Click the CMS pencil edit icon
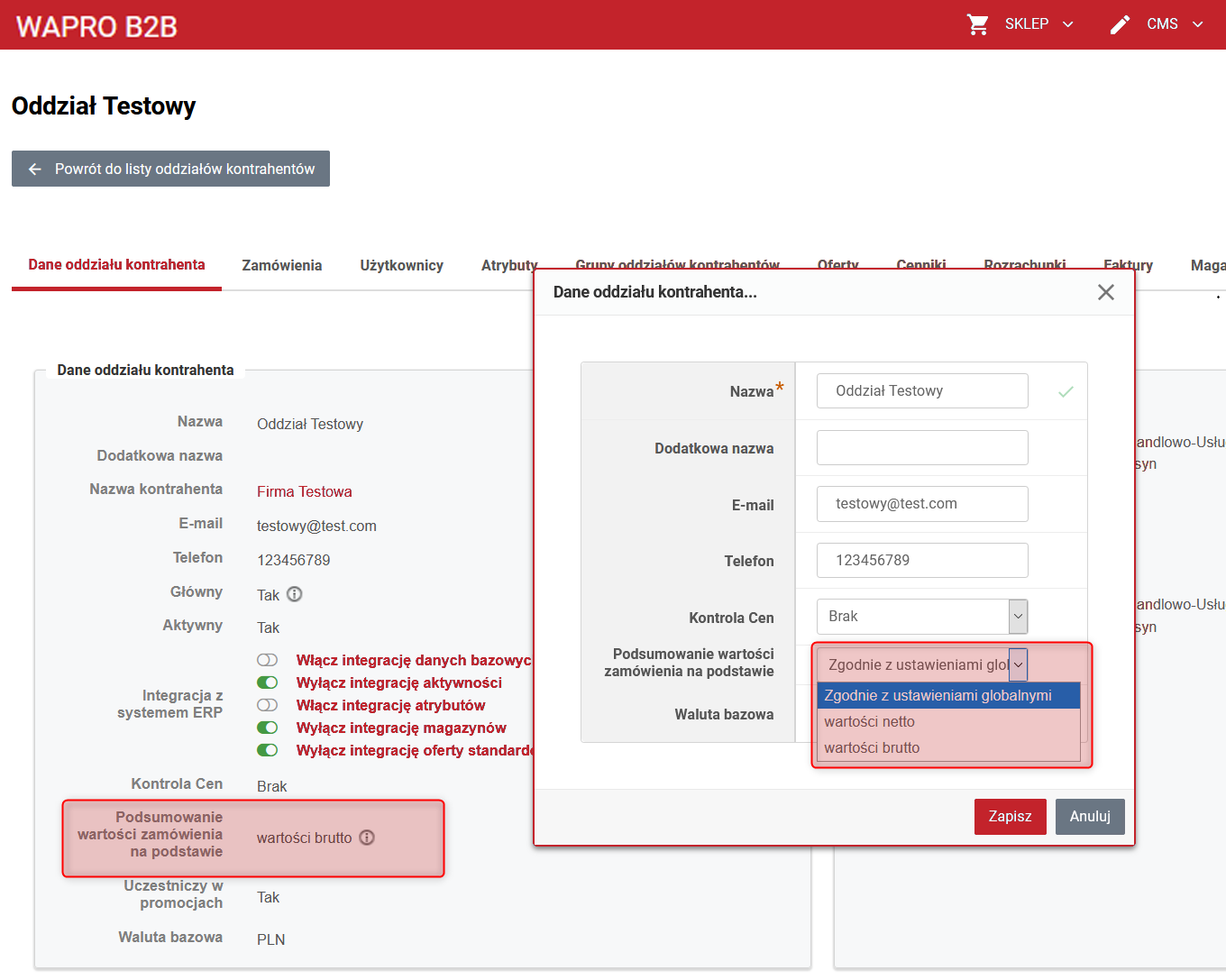Image resolution: width=1226 pixels, height=980 pixels. 1120,24
